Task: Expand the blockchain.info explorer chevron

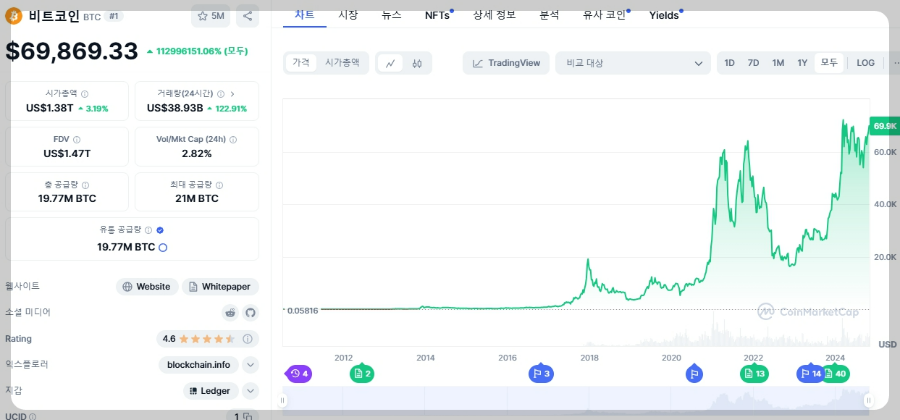Action: pyautogui.click(x=250, y=364)
